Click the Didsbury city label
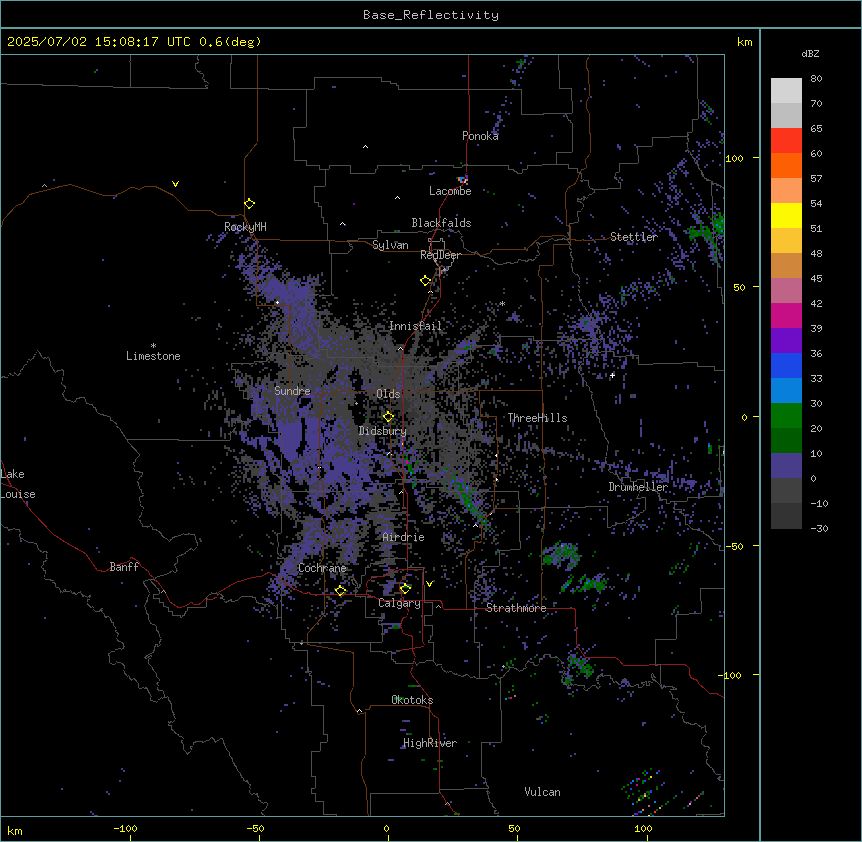 click(383, 431)
